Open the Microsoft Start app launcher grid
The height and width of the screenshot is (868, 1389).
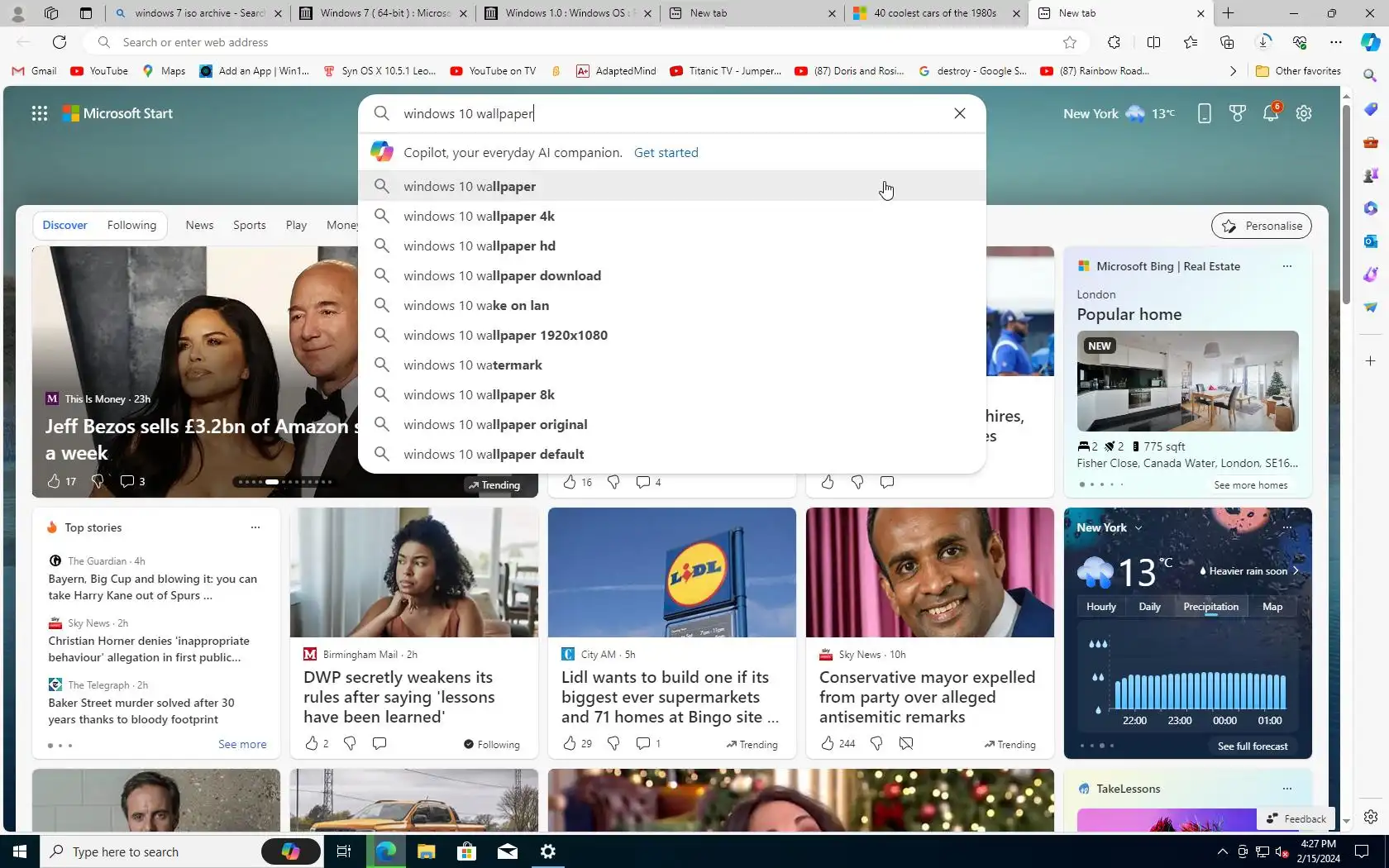(x=39, y=113)
